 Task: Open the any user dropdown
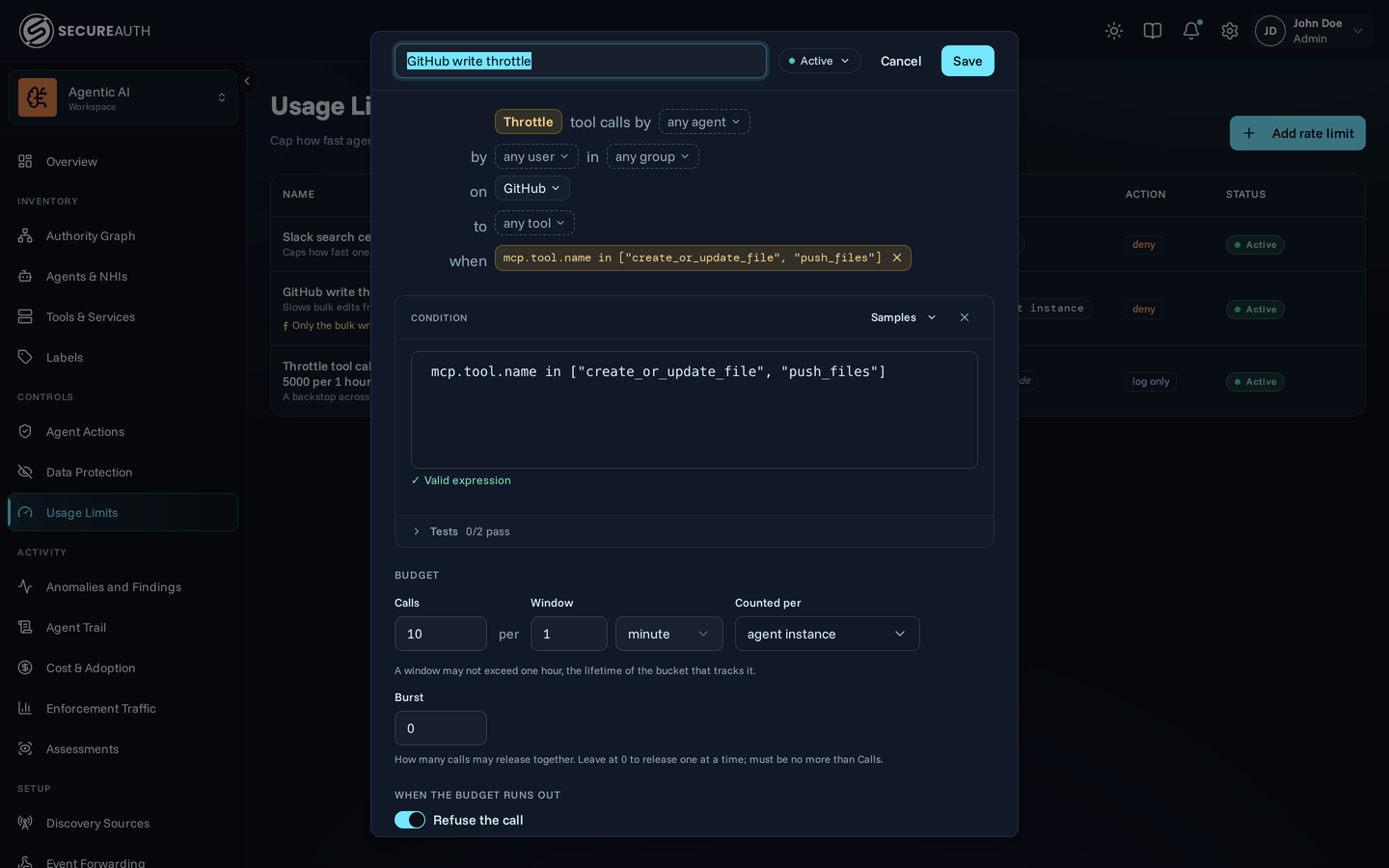(536, 156)
